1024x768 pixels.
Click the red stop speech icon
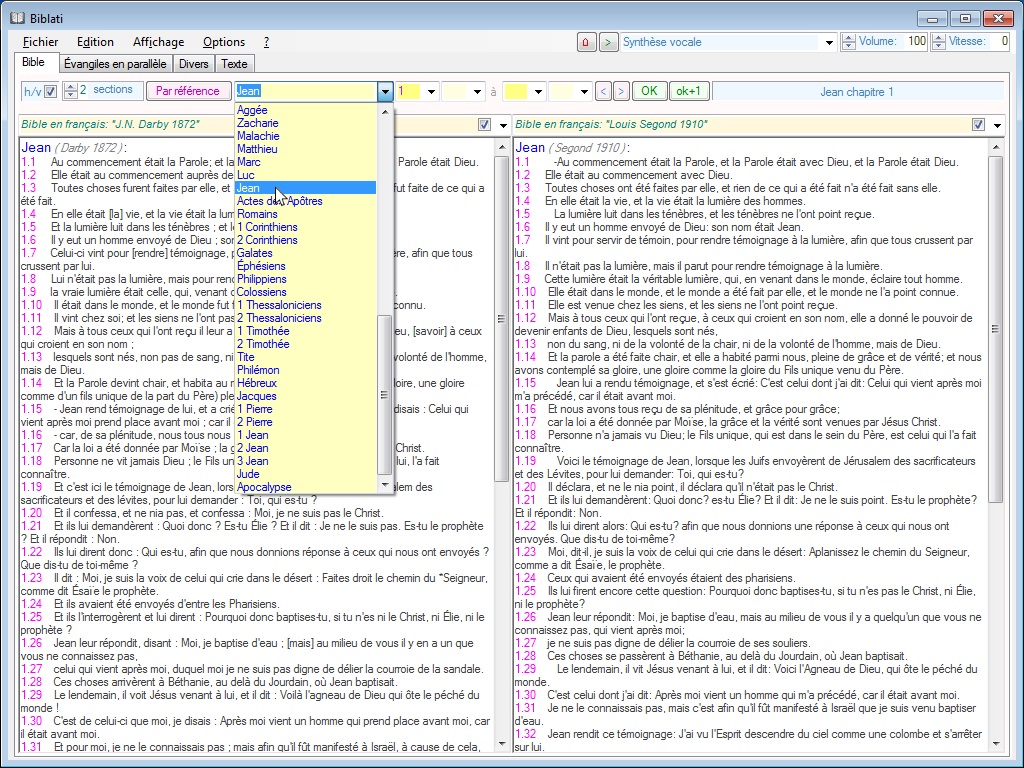click(x=586, y=42)
